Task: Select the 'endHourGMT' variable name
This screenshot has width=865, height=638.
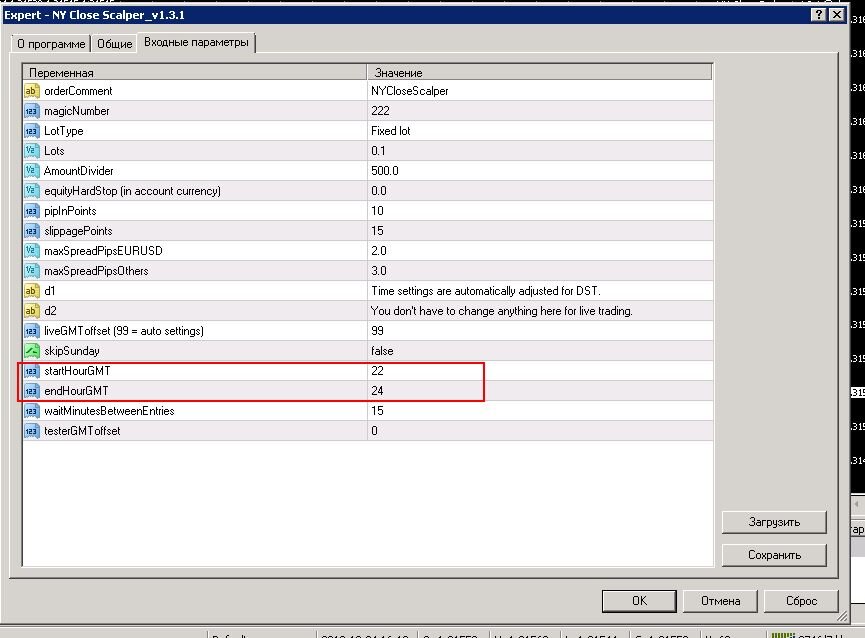Action: [x=76, y=391]
